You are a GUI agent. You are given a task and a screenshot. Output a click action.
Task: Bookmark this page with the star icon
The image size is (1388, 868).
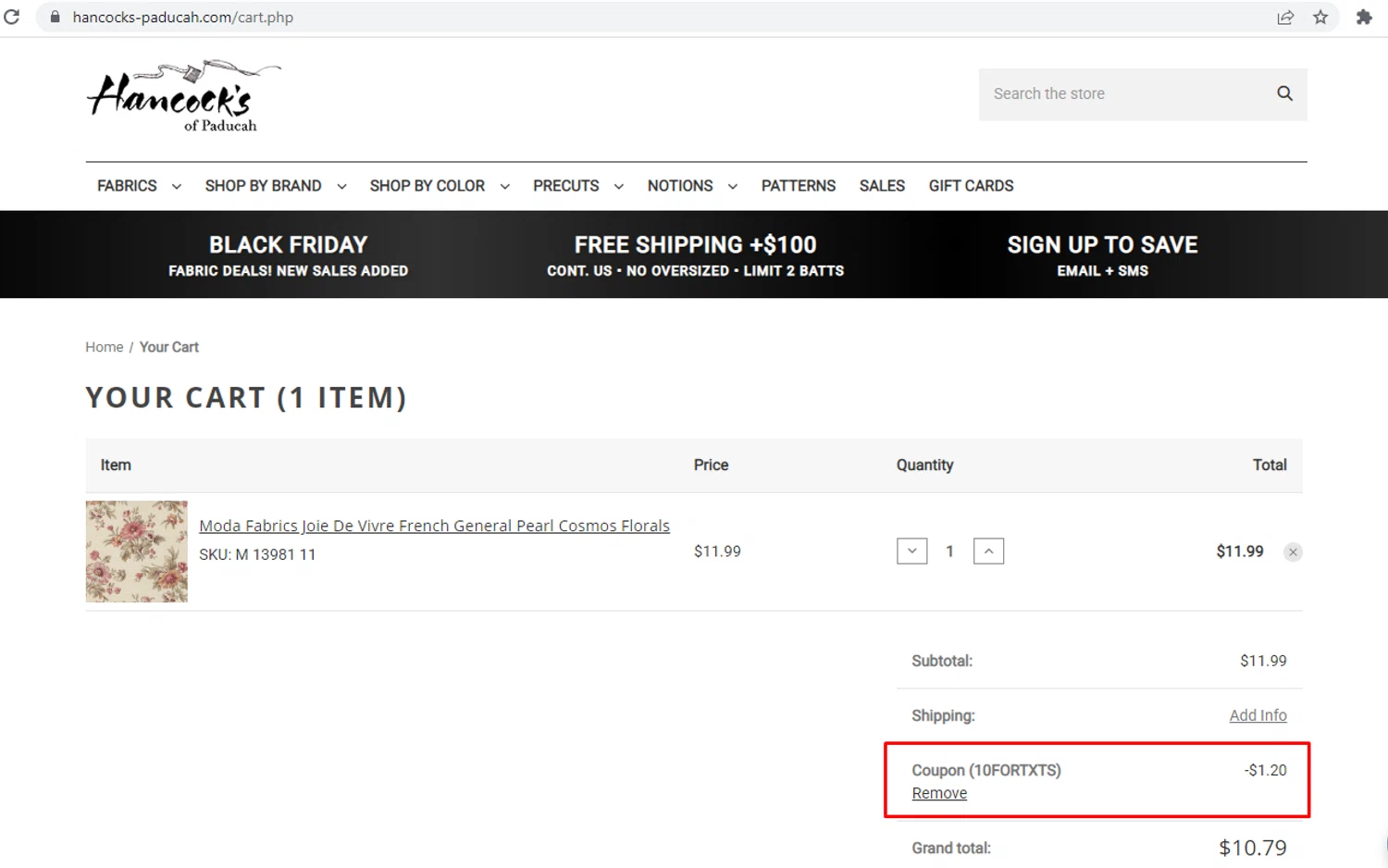[x=1320, y=18]
